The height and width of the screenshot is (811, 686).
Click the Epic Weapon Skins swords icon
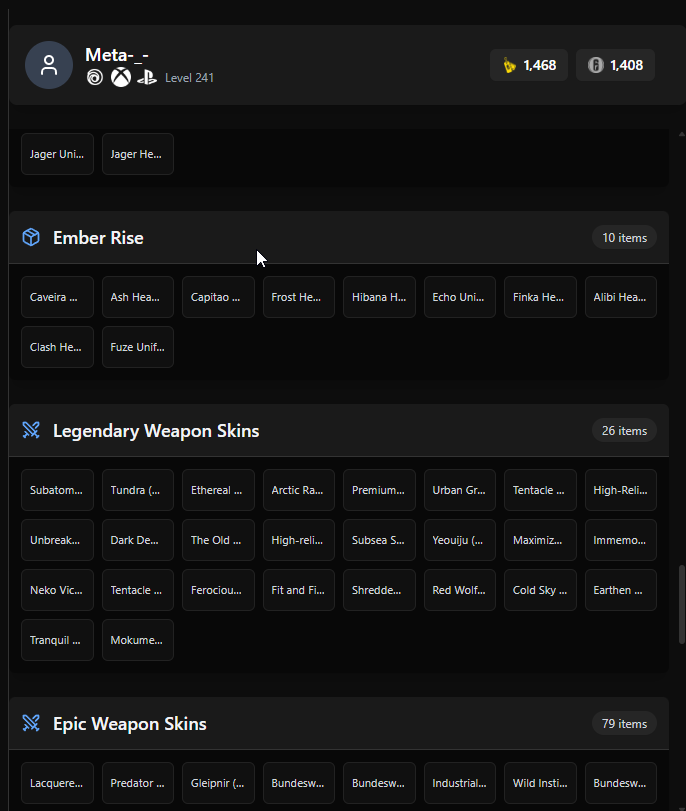pyautogui.click(x=31, y=723)
